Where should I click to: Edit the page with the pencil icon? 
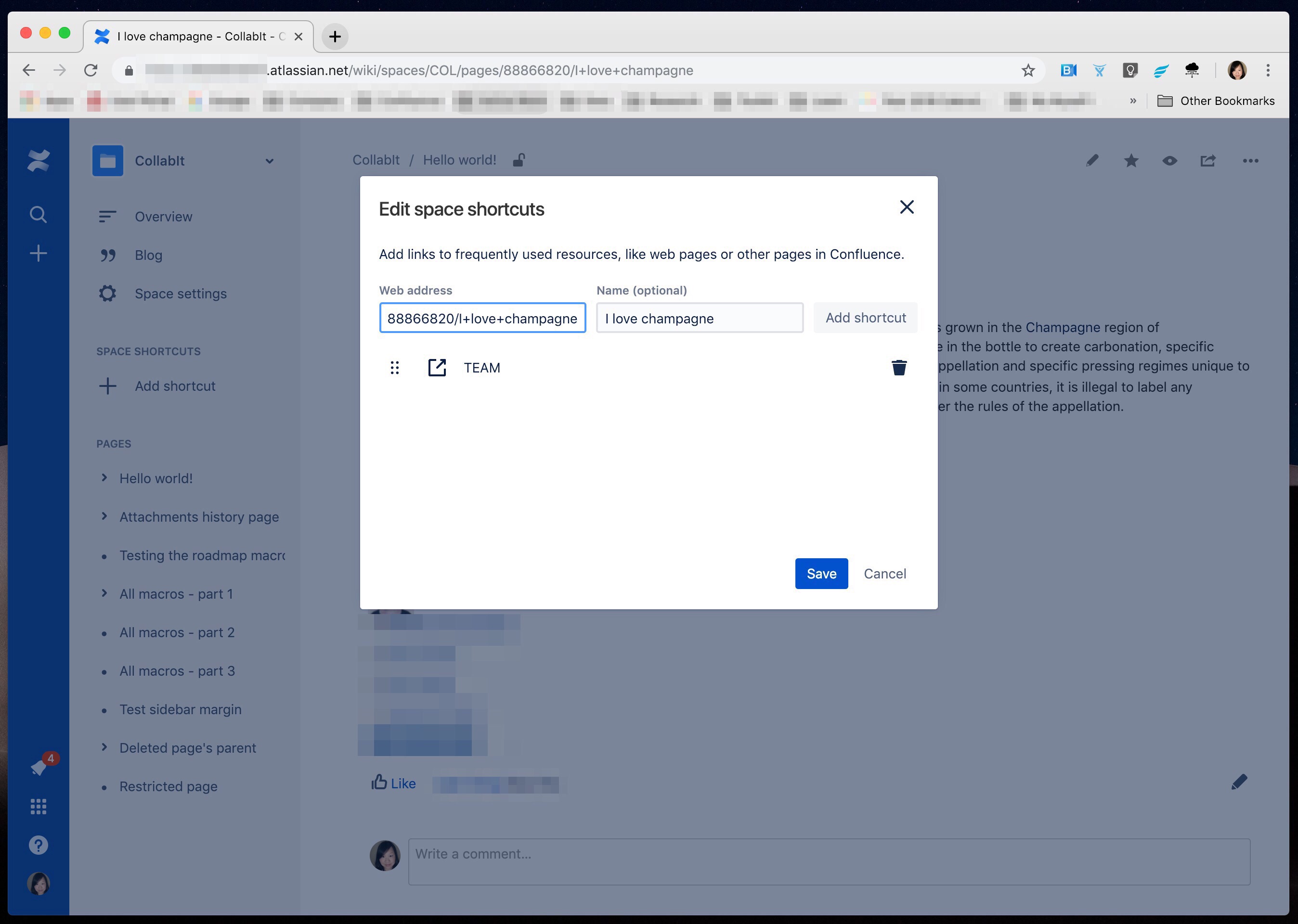coord(1091,160)
